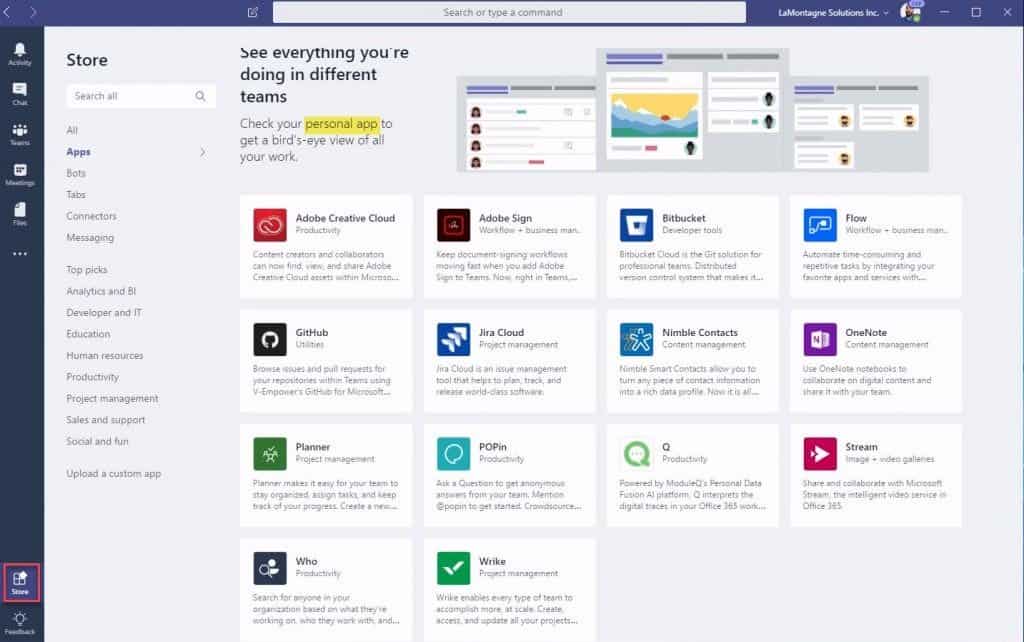Screen dimensions: 1024x642
Task: Open the LaMontagne Solutions Inc. organization dropdown
Action: point(829,12)
